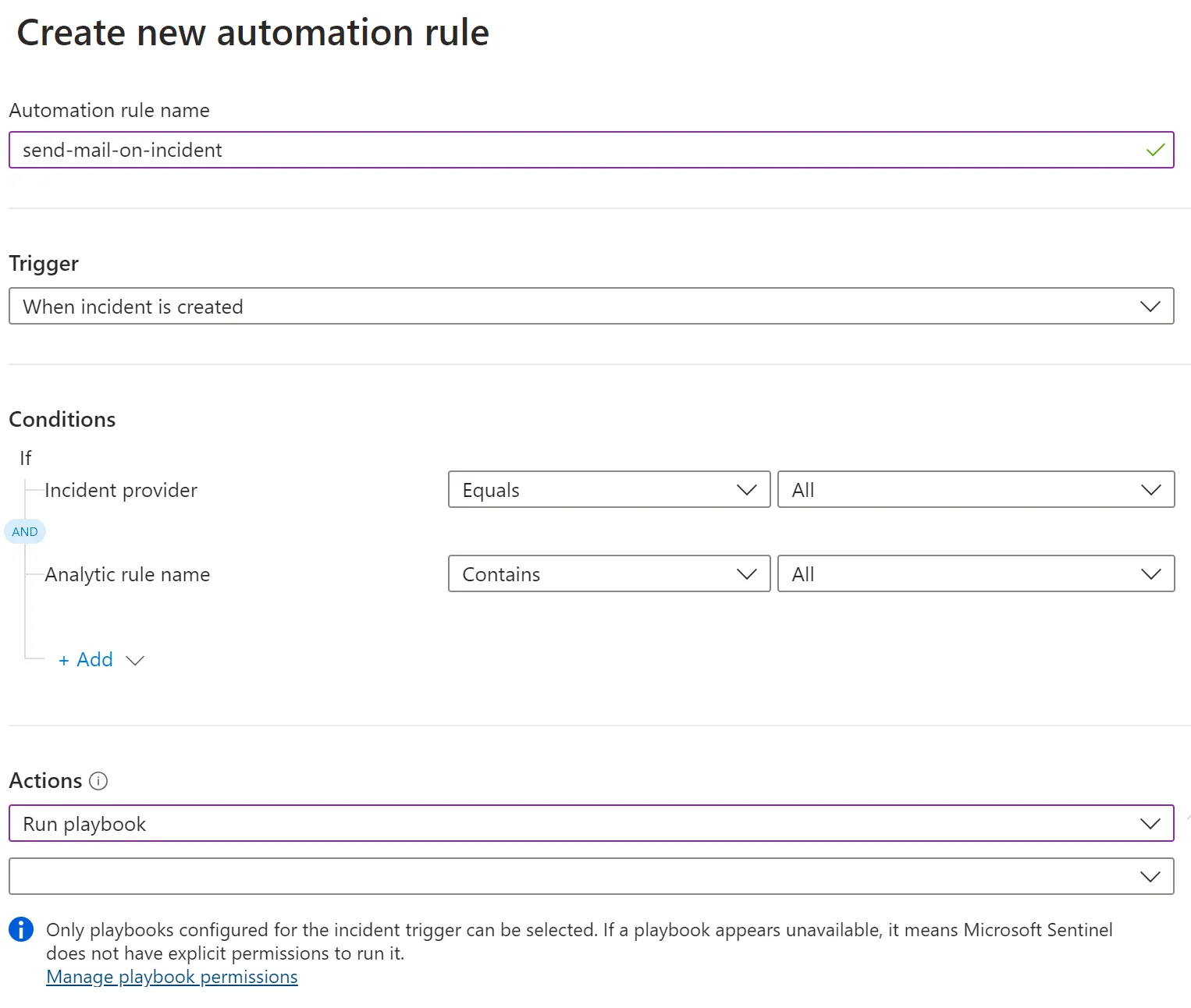
Task: Expand the Equals operator dropdown
Action: pyautogui.click(x=609, y=490)
